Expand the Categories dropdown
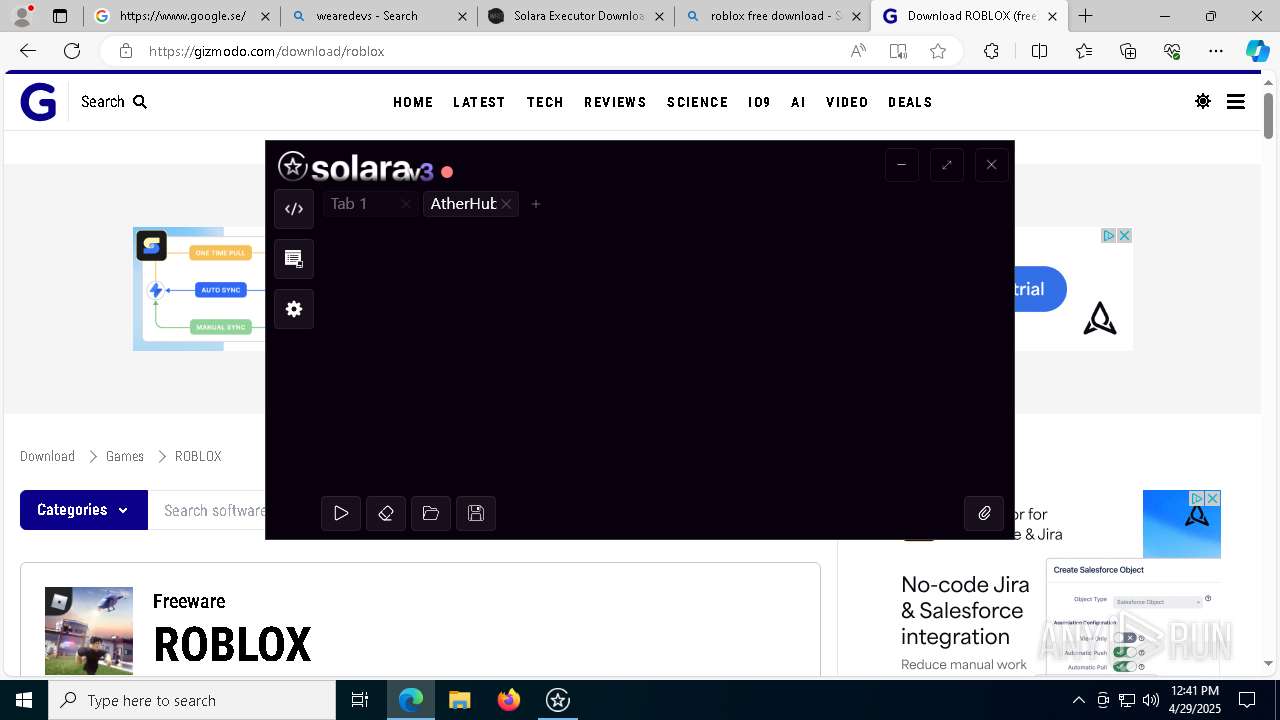The width and height of the screenshot is (1280, 720). click(x=84, y=510)
